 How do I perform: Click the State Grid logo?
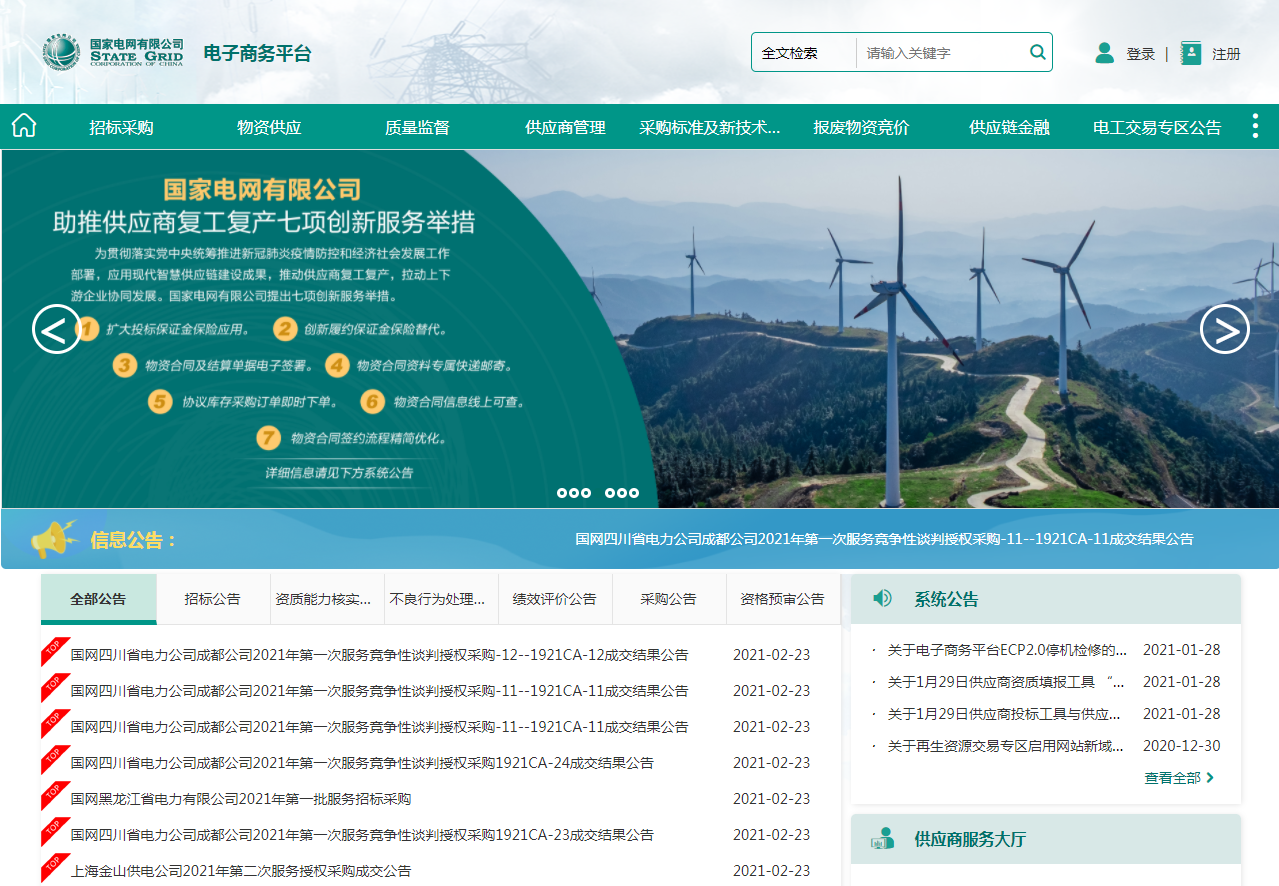tap(112, 53)
